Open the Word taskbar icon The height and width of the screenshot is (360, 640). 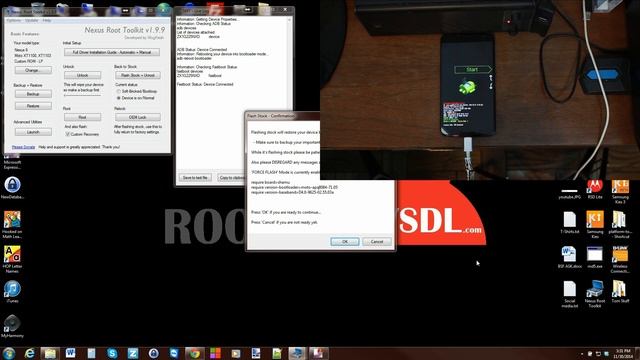71,353
